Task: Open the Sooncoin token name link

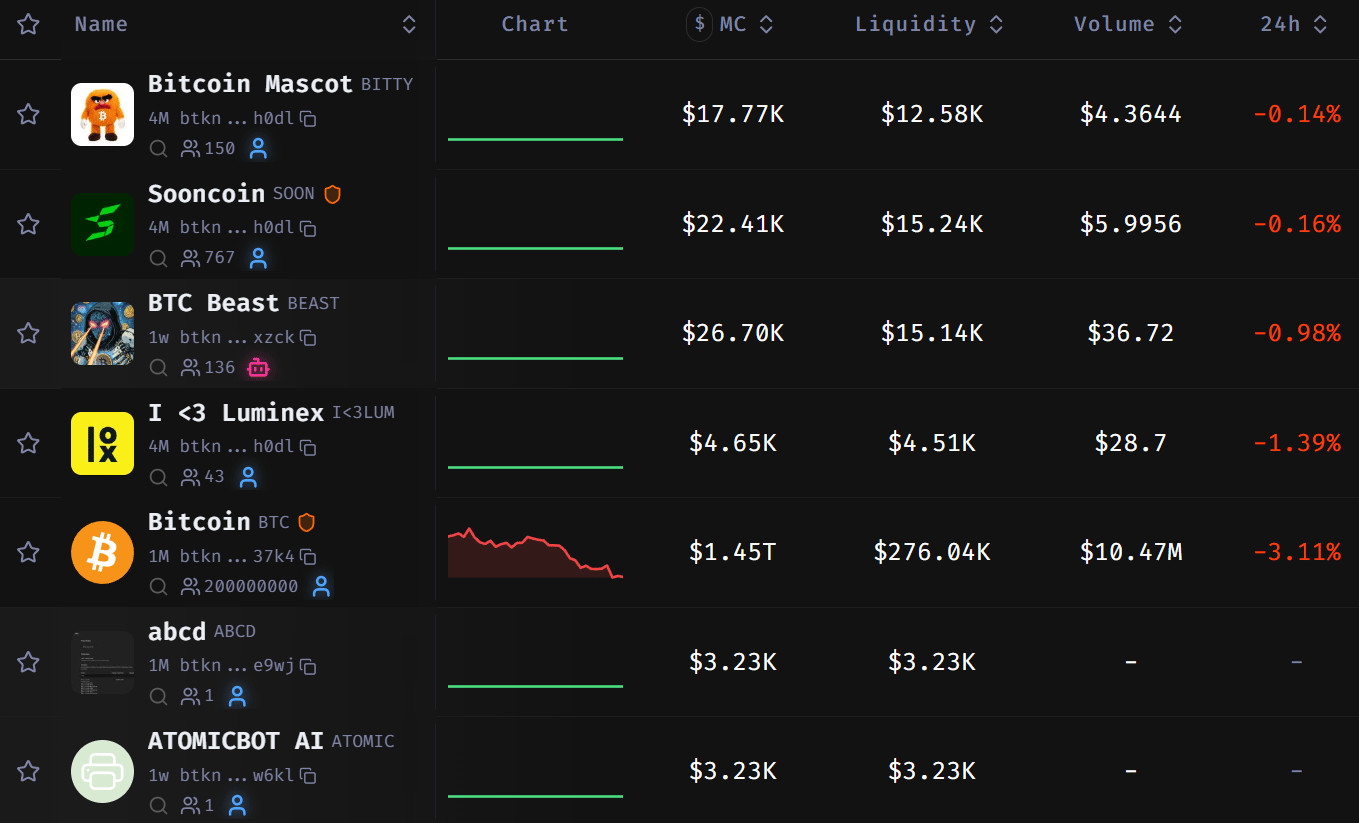Action: click(x=206, y=193)
